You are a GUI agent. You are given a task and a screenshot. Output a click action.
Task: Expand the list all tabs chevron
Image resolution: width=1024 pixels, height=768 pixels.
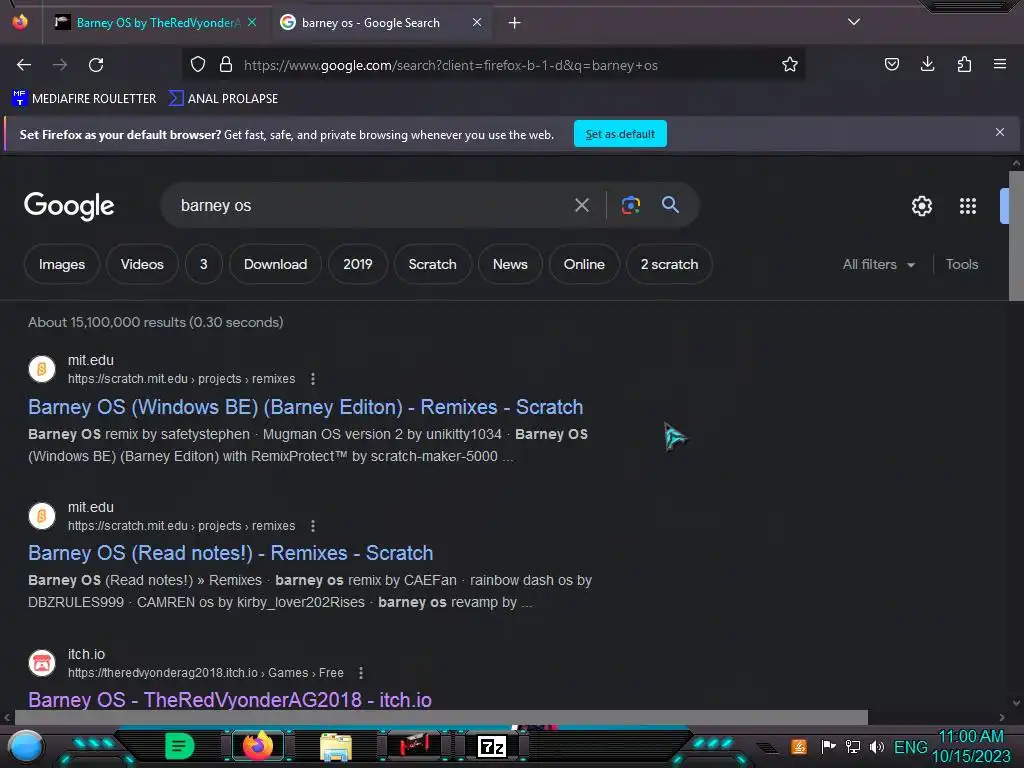(854, 22)
